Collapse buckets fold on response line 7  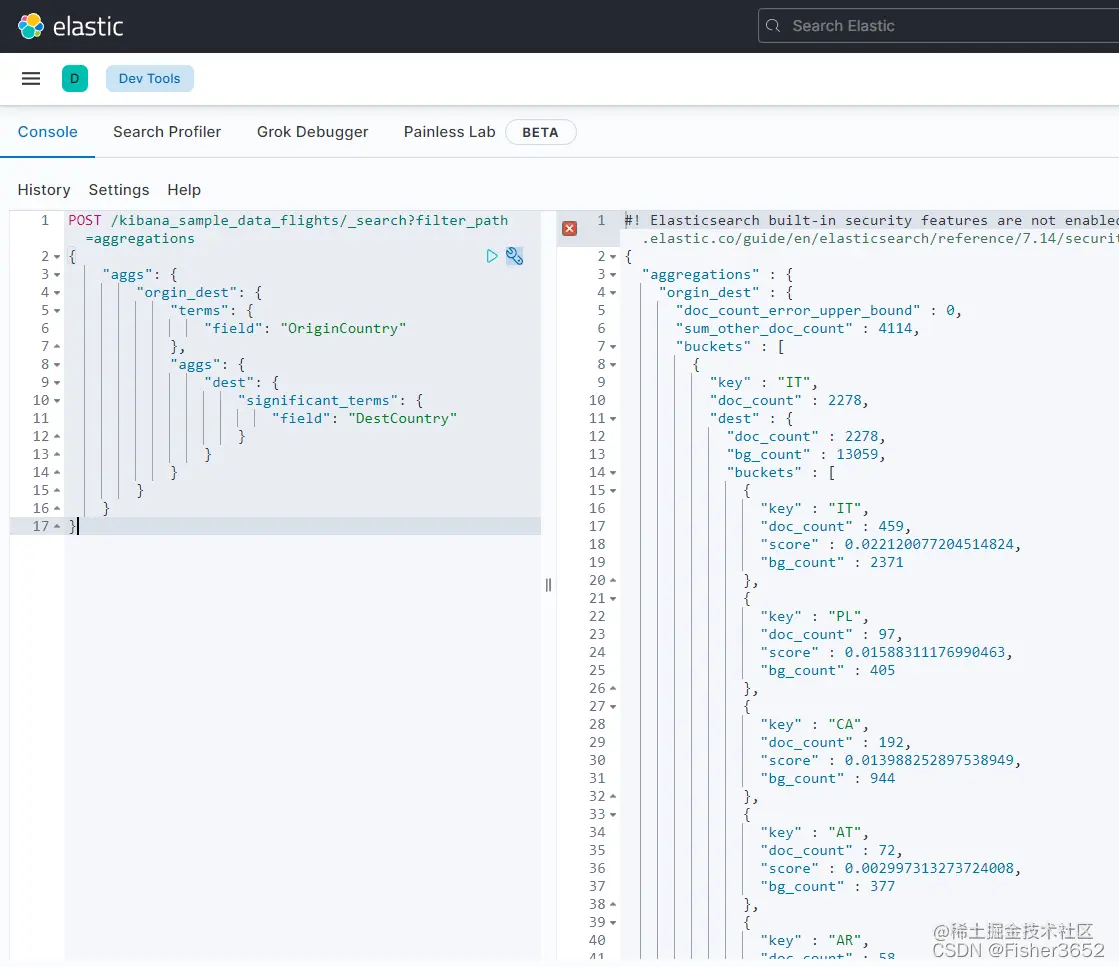(613, 346)
